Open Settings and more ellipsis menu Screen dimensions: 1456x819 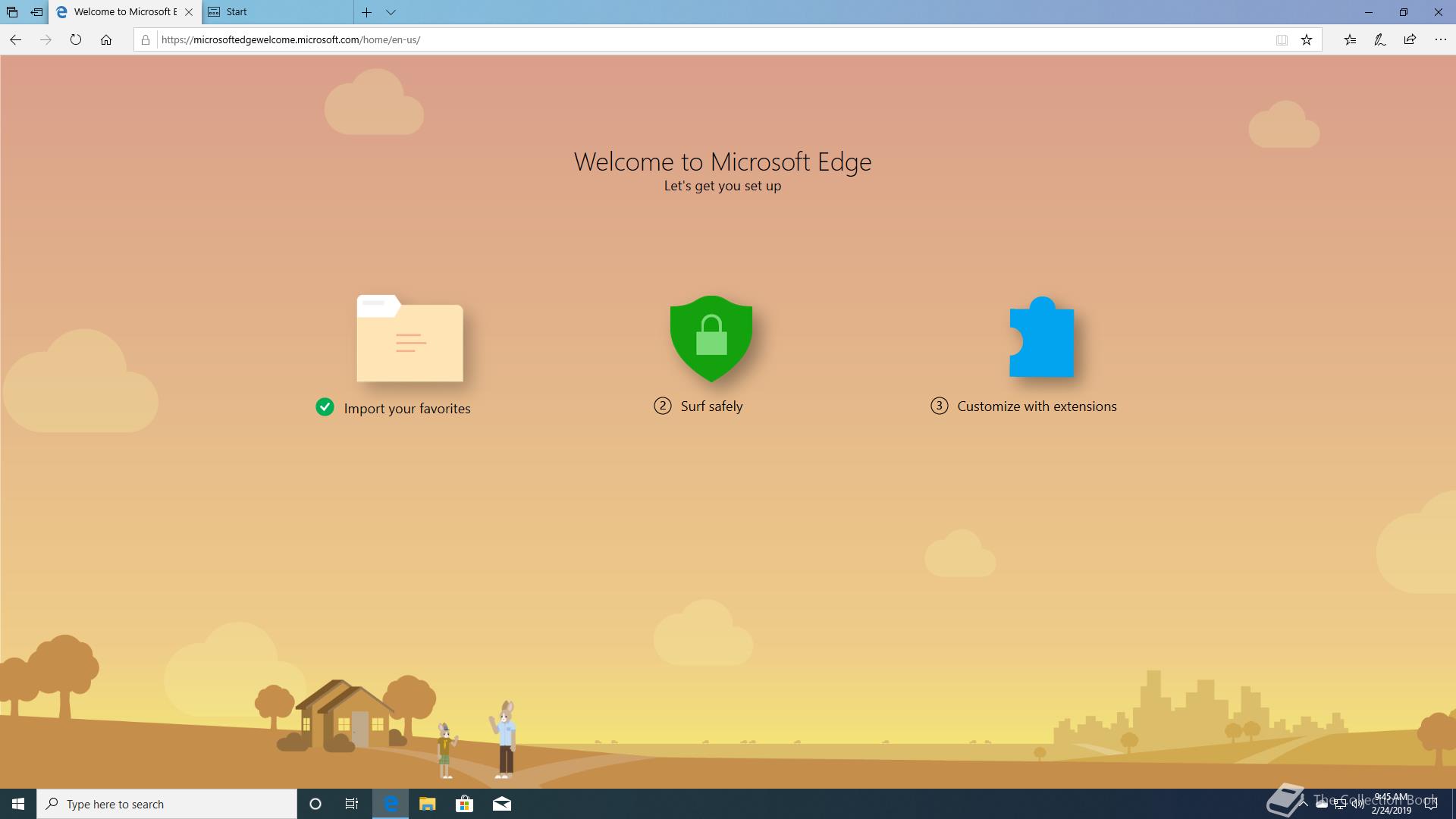click(1440, 39)
